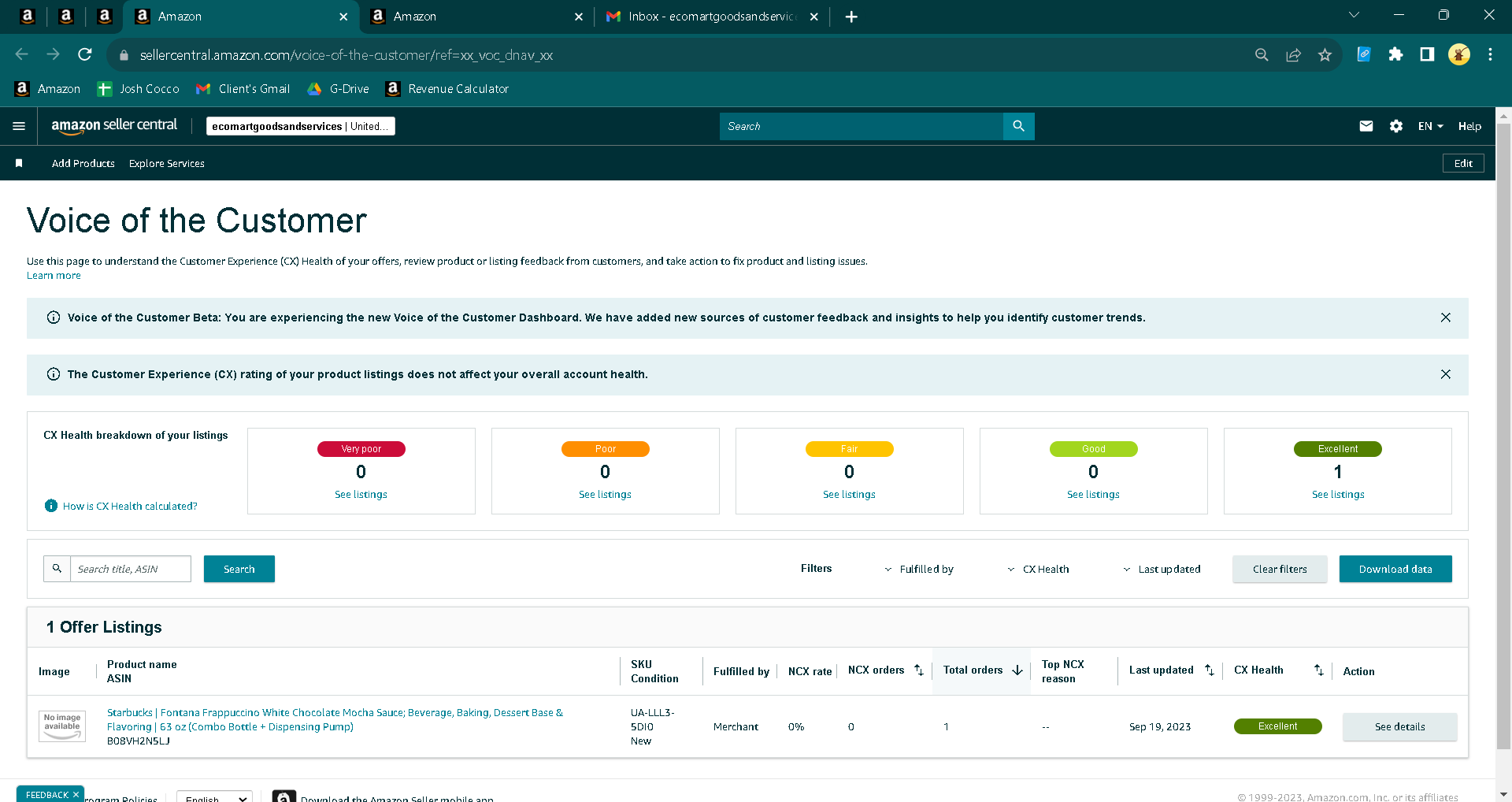Image resolution: width=1512 pixels, height=802 pixels.
Task: Click the browser back arrow
Action: (x=22, y=54)
